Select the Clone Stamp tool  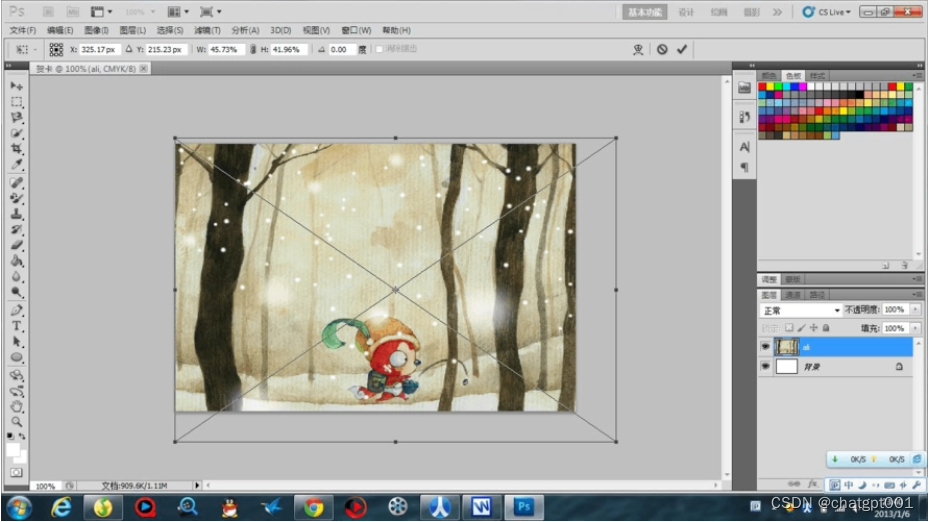point(17,214)
